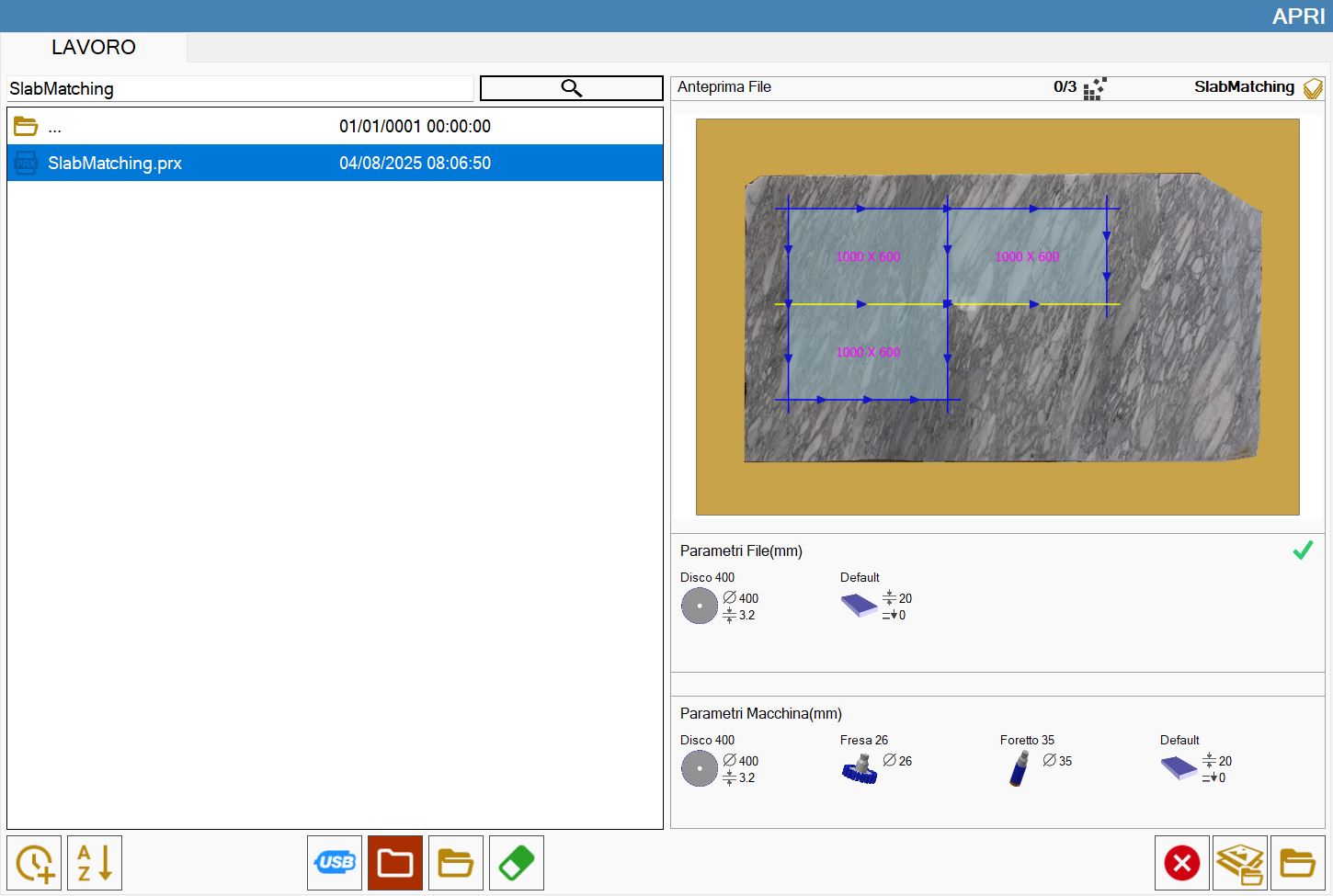Cancel with the red X button
The height and width of the screenshot is (896, 1333).
click(x=1182, y=863)
